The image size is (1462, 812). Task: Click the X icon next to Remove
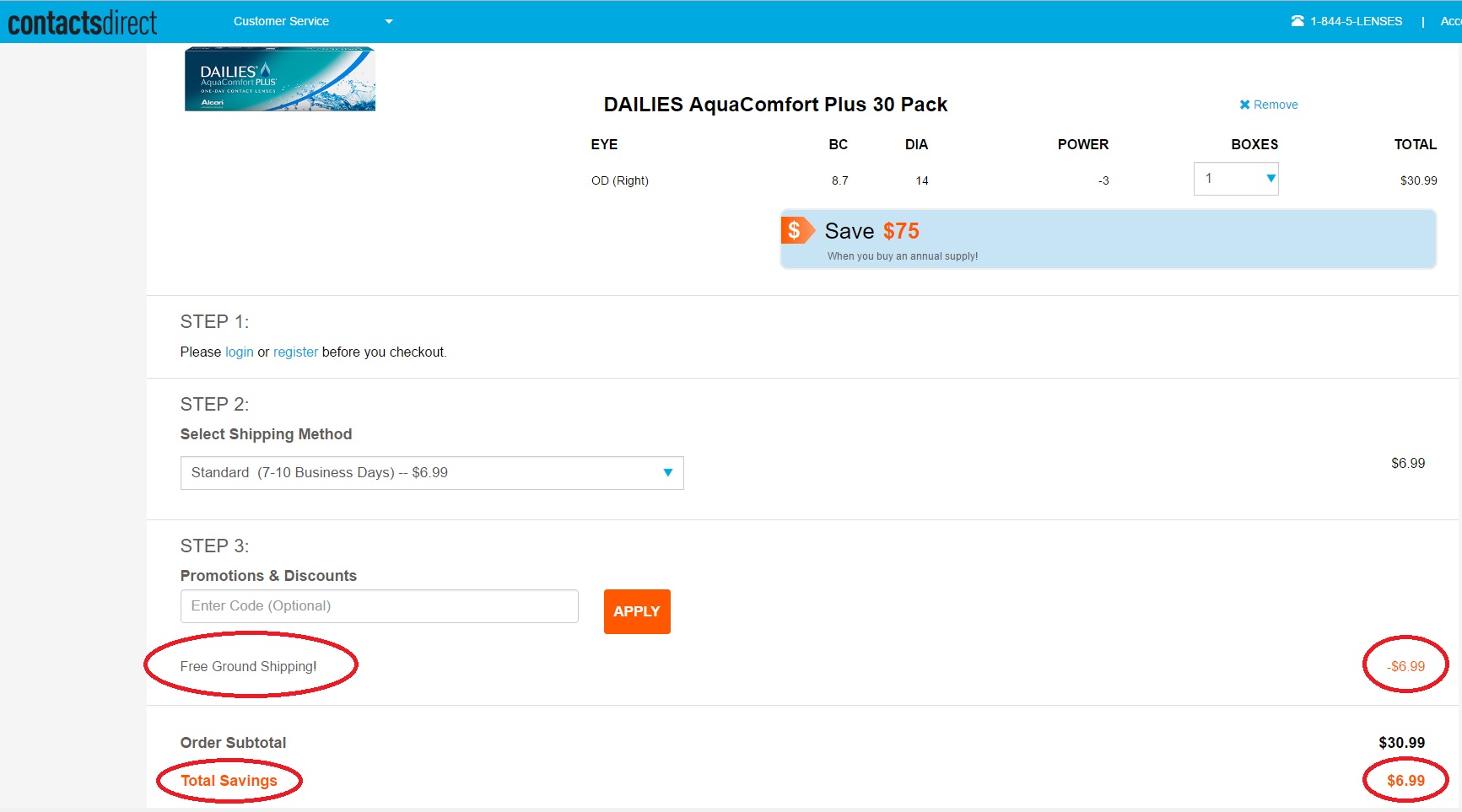[1244, 105]
